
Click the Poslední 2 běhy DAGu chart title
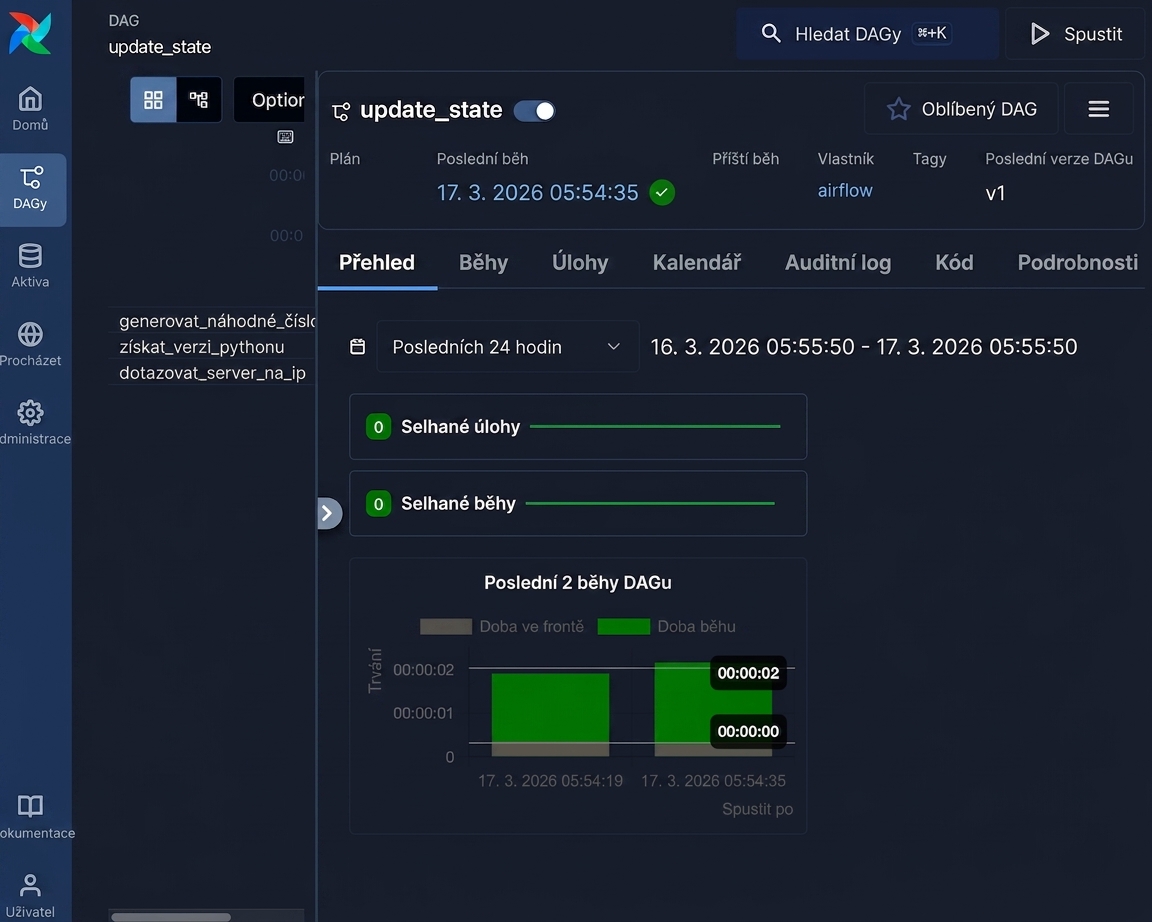[x=577, y=583]
